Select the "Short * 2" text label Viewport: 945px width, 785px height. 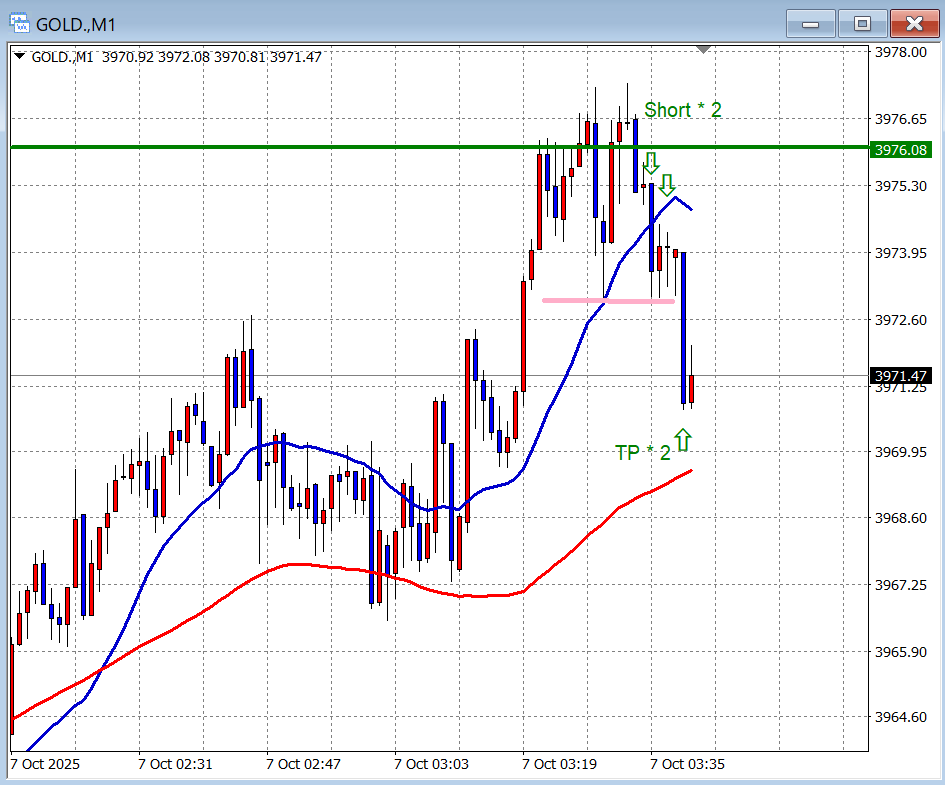click(682, 110)
